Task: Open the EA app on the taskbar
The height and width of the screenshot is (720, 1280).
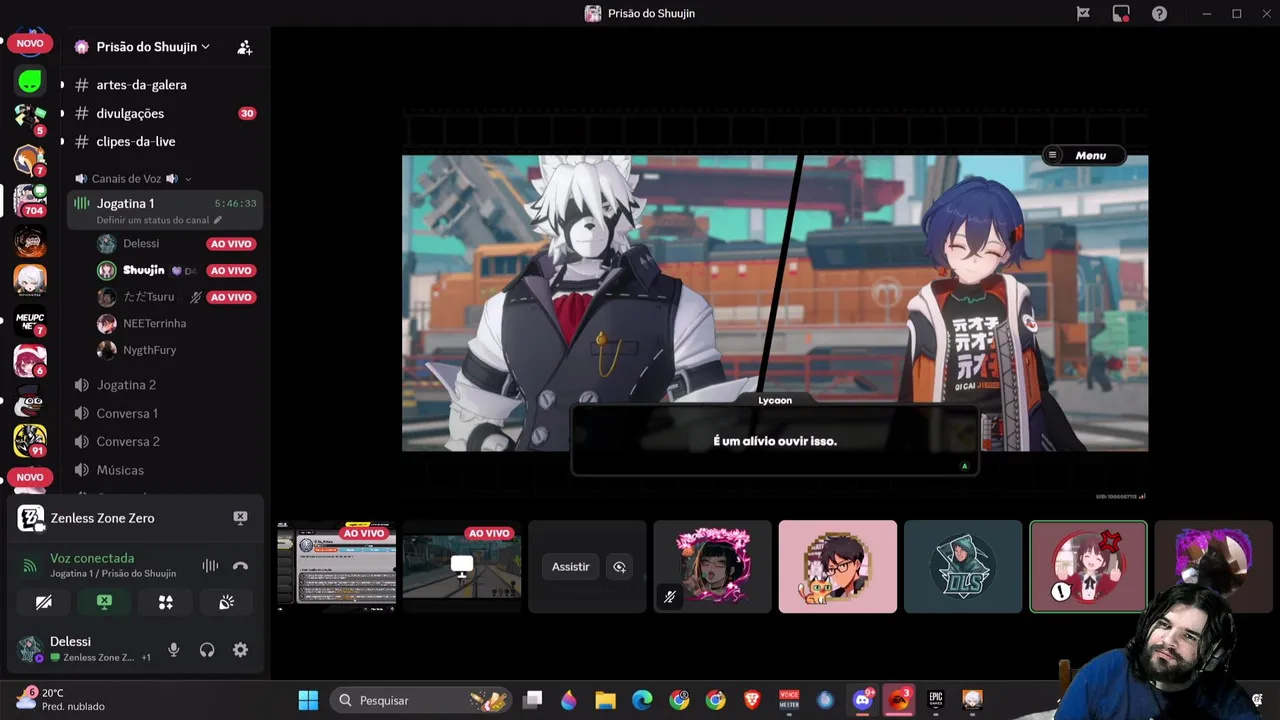Action: [899, 700]
